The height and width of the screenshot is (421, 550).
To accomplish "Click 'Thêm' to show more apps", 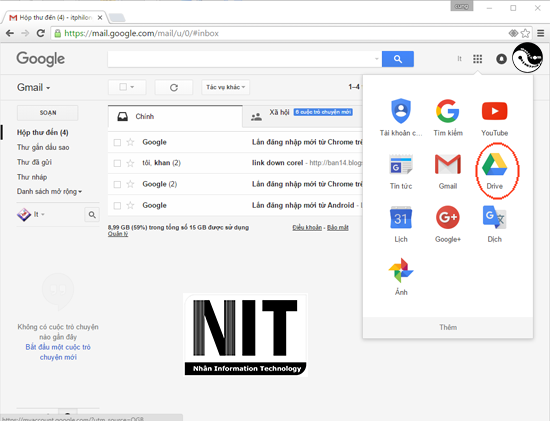I will (x=448, y=327).
